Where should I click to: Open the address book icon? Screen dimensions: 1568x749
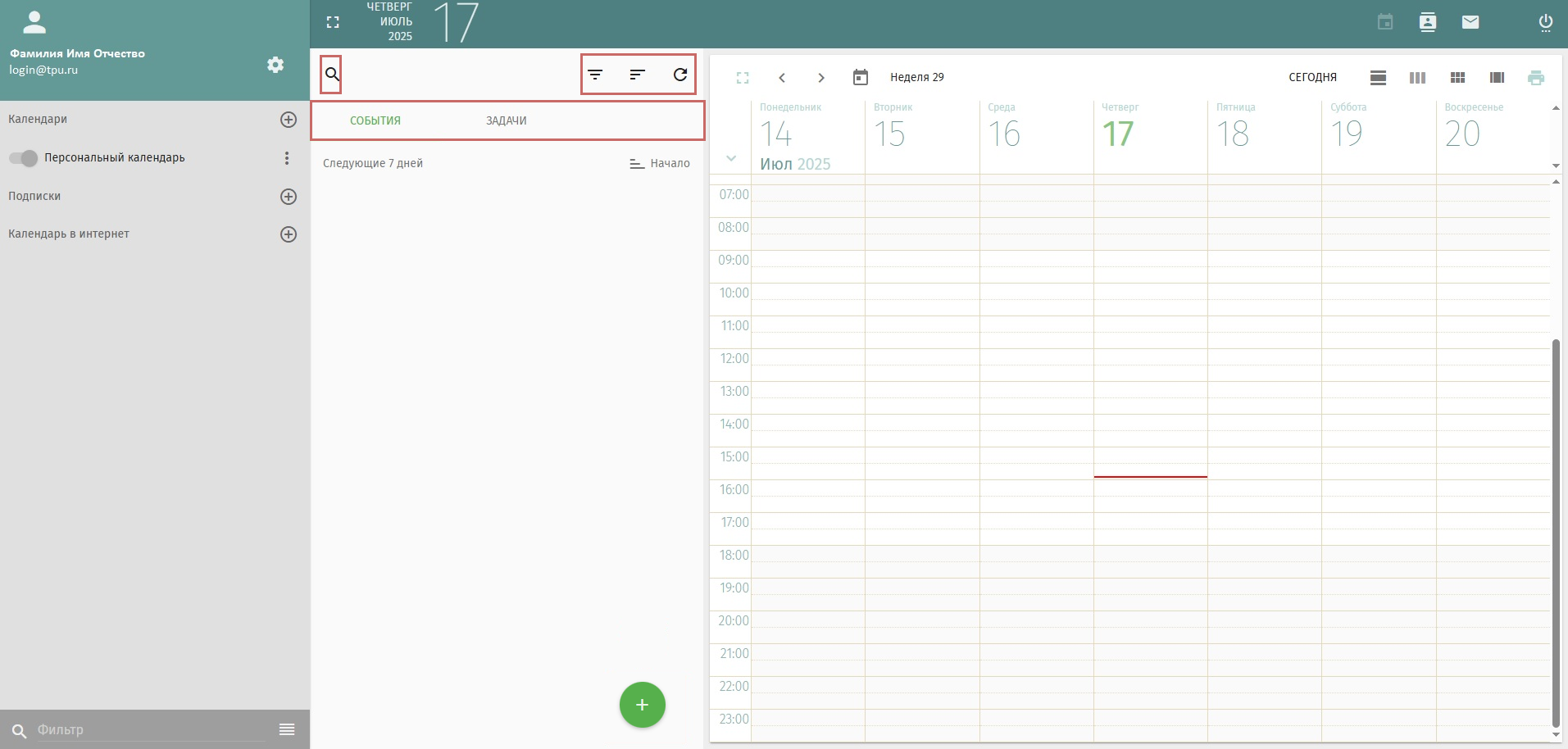coord(1428,22)
